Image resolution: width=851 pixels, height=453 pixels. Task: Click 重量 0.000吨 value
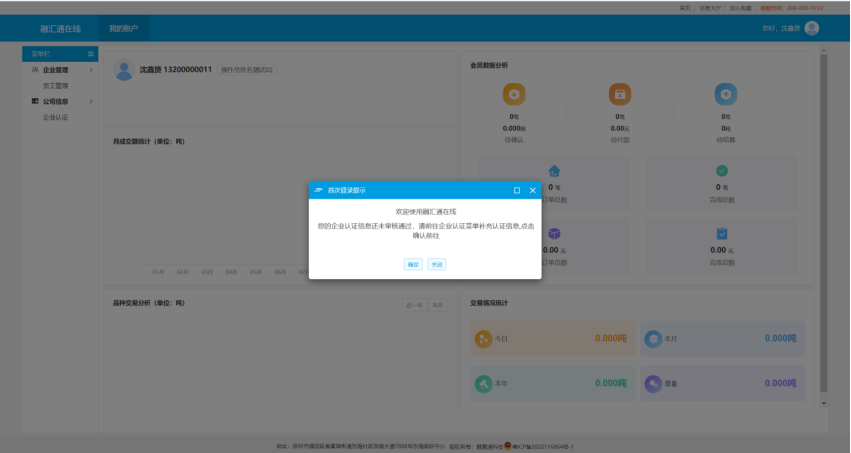click(x=780, y=384)
